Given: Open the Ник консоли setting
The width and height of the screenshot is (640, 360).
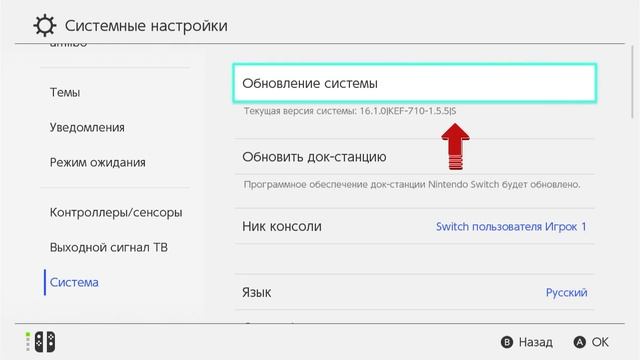Looking at the screenshot, I should coord(415,227).
